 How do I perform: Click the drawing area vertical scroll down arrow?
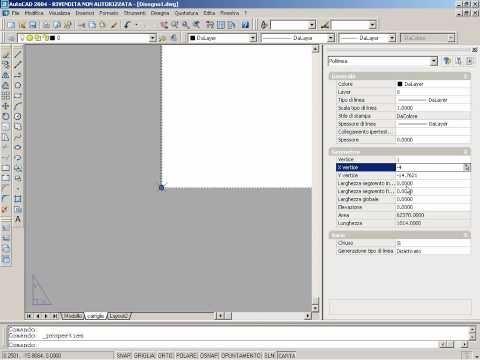point(315,308)
